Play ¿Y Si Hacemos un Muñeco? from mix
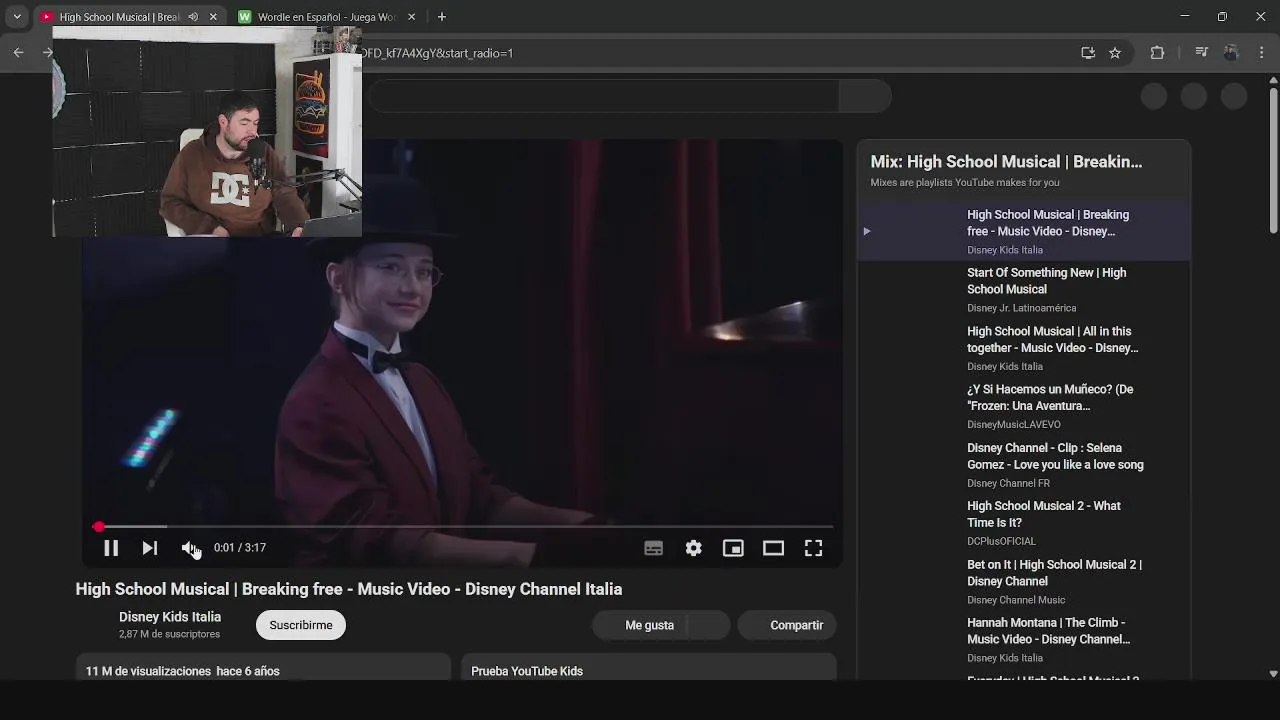The height and width of the screenshot is (720, 1280). coord(1024,406)
